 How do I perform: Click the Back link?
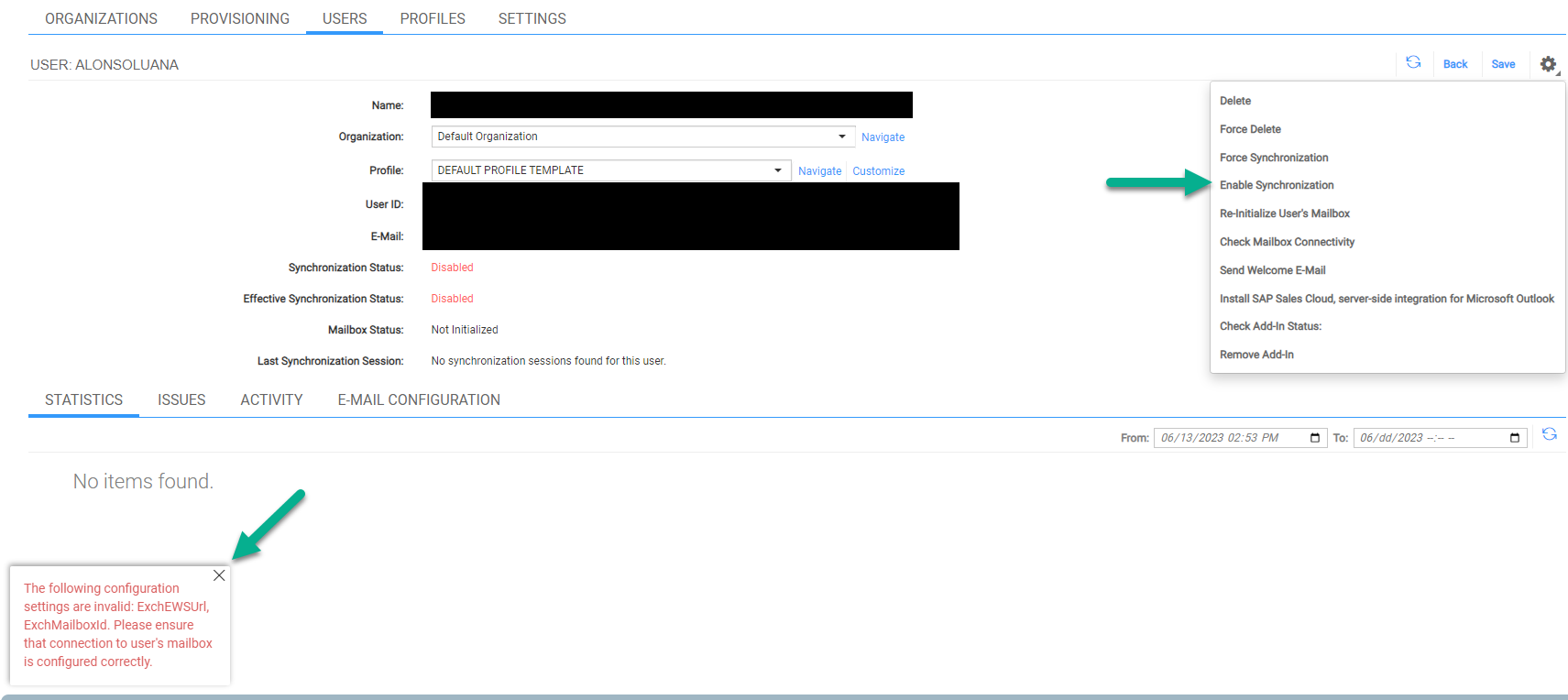[x=1455, y=64]
